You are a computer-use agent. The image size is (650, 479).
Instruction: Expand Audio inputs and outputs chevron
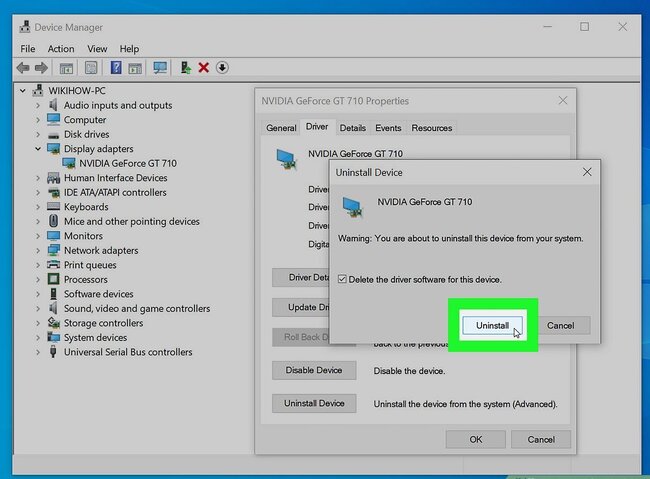coord(38,105)
